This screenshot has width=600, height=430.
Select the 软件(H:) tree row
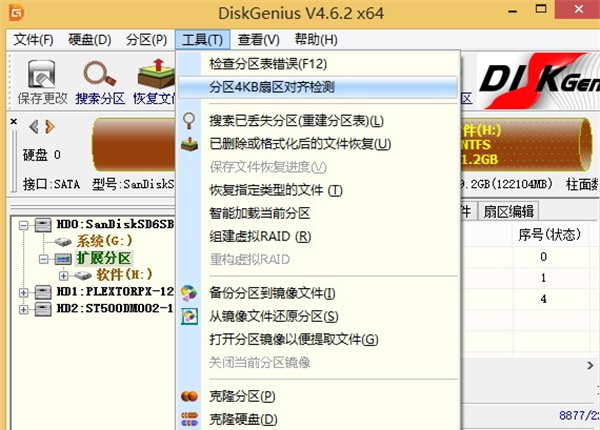point(124,275)
